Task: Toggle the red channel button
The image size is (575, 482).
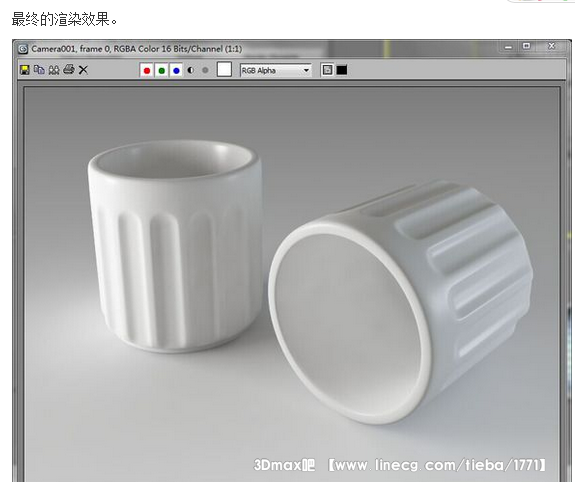Action: [147, 70]
